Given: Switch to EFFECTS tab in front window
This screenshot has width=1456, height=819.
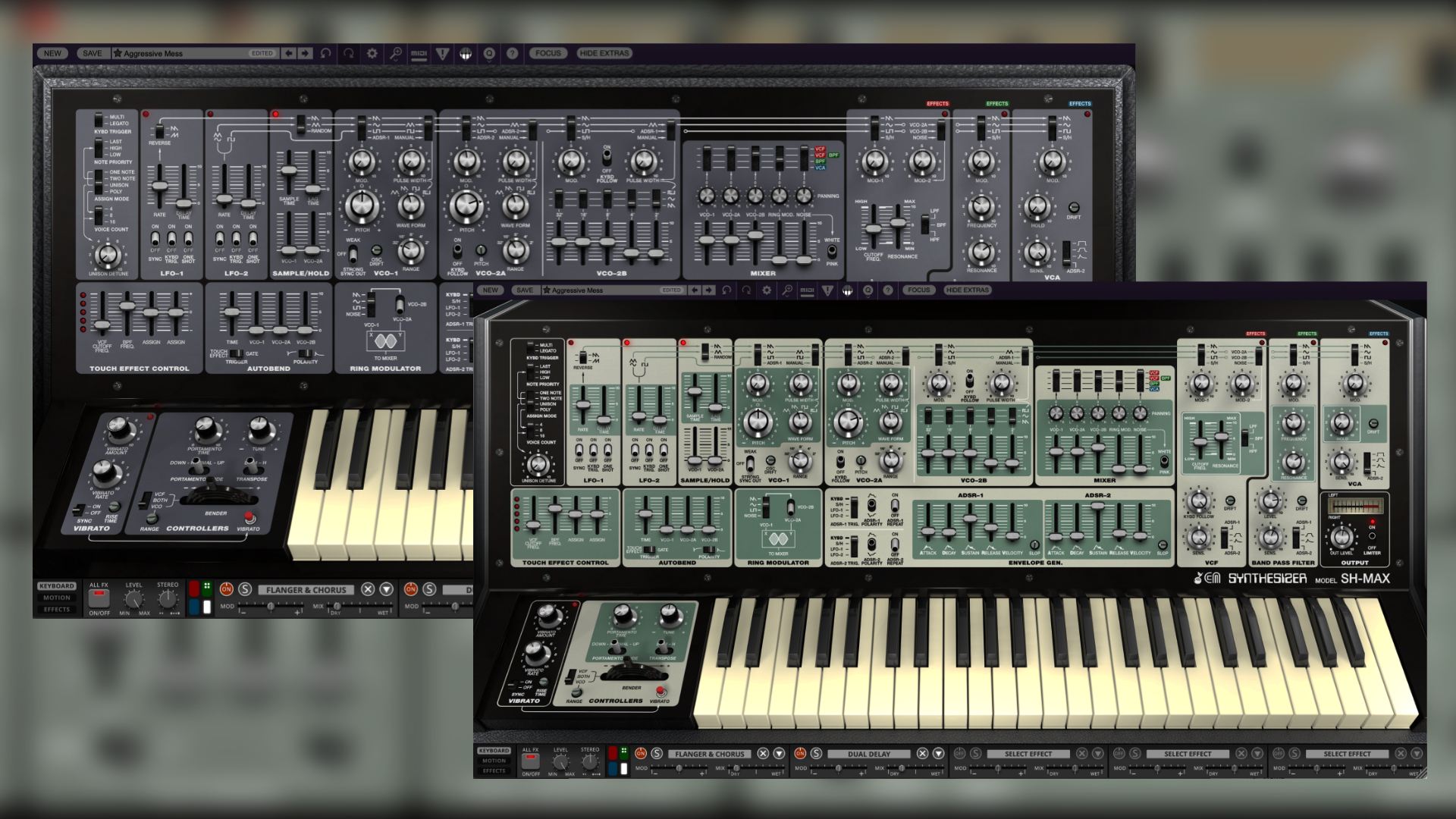Looking at the screenshot, I should [494, 771].
